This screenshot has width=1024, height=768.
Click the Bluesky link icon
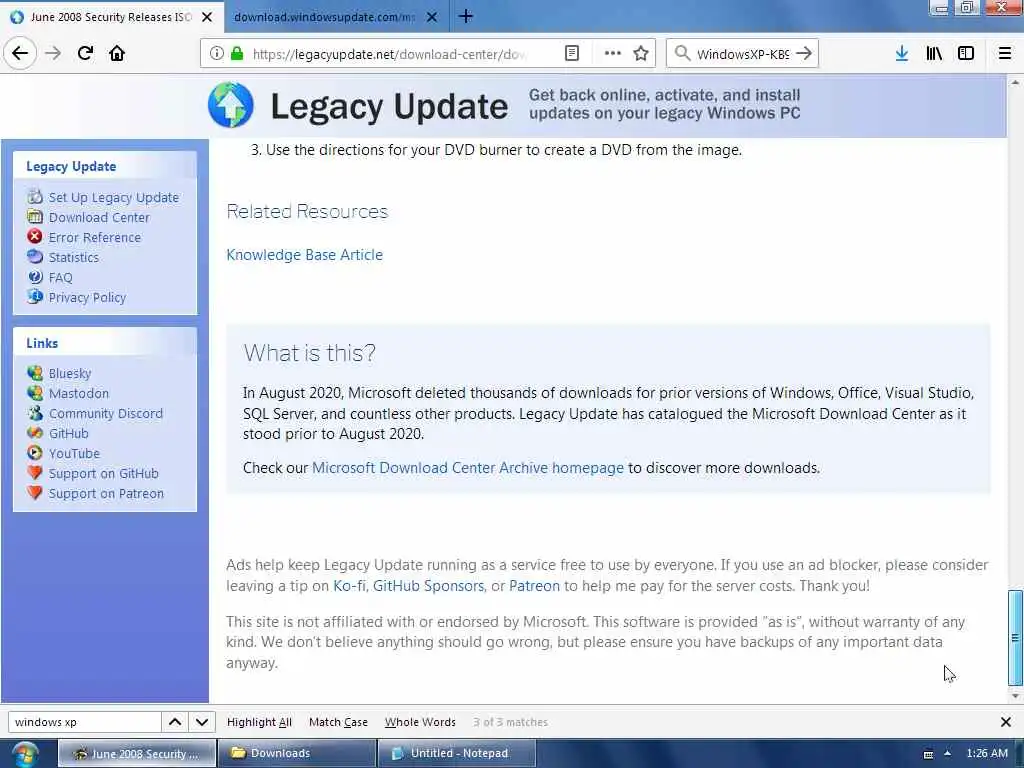(x=35, y=373)
